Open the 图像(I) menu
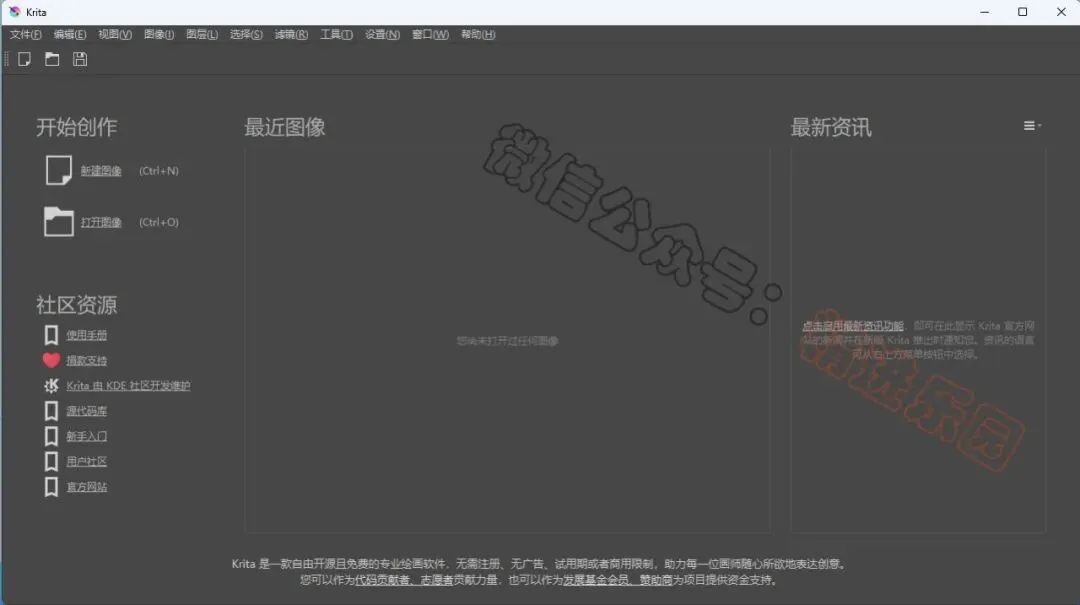 159,34
